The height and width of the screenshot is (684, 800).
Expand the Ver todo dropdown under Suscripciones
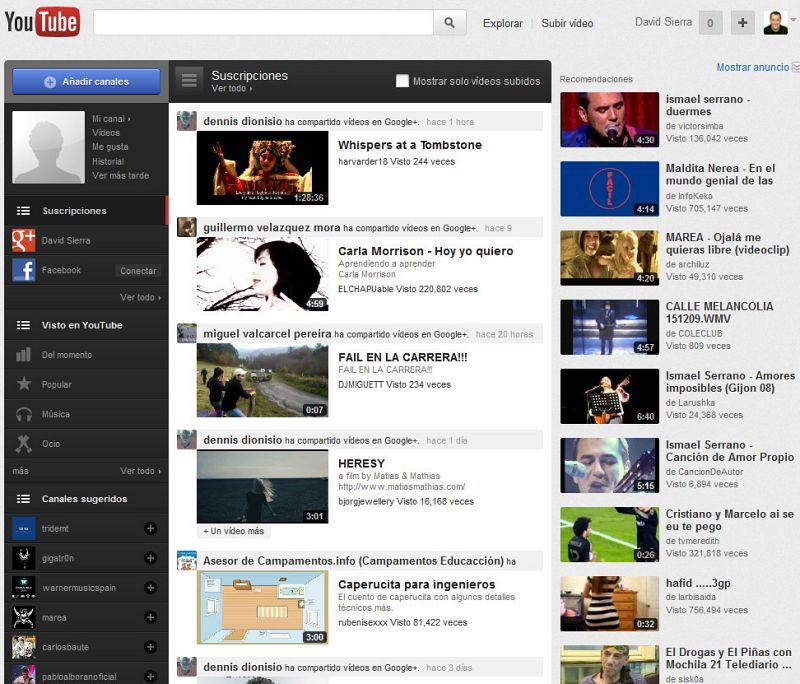[231, 89]
